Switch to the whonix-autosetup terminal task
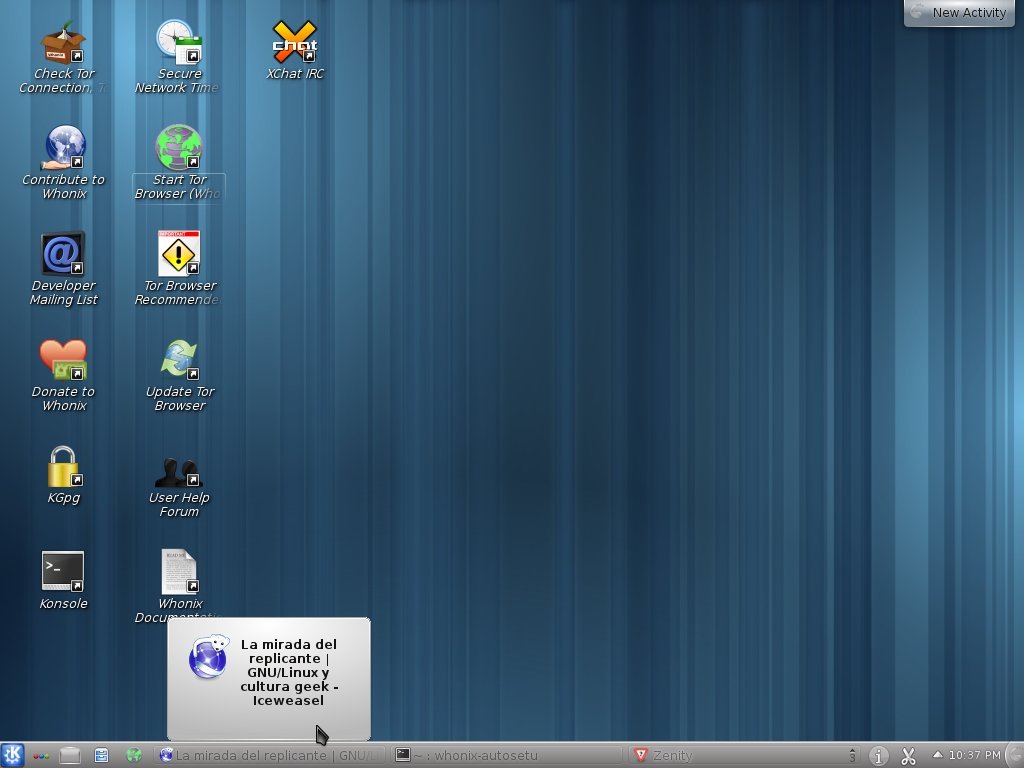This screenshot has width=1024, height=768. [x=507, y=755]
